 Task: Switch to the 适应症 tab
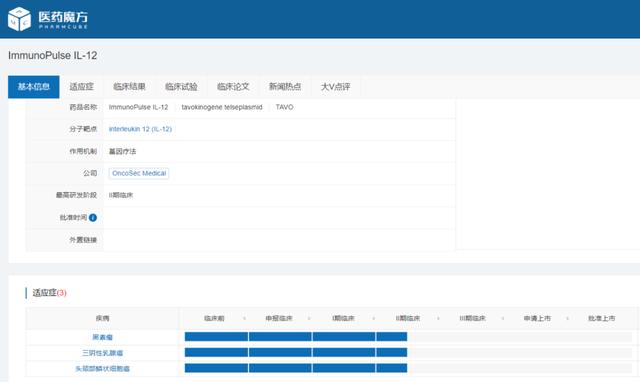click(x=81, y=87)
